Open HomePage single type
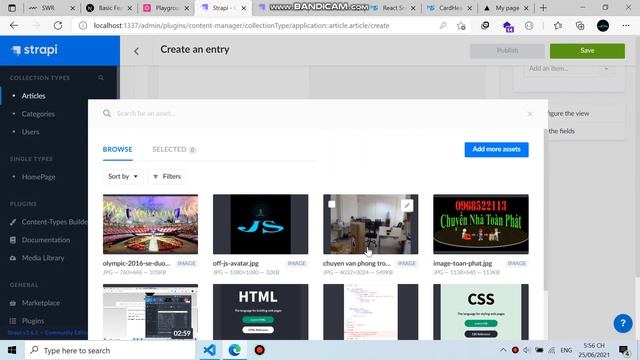Viewport: 640px width, 360px height. [x=38, y=177]
